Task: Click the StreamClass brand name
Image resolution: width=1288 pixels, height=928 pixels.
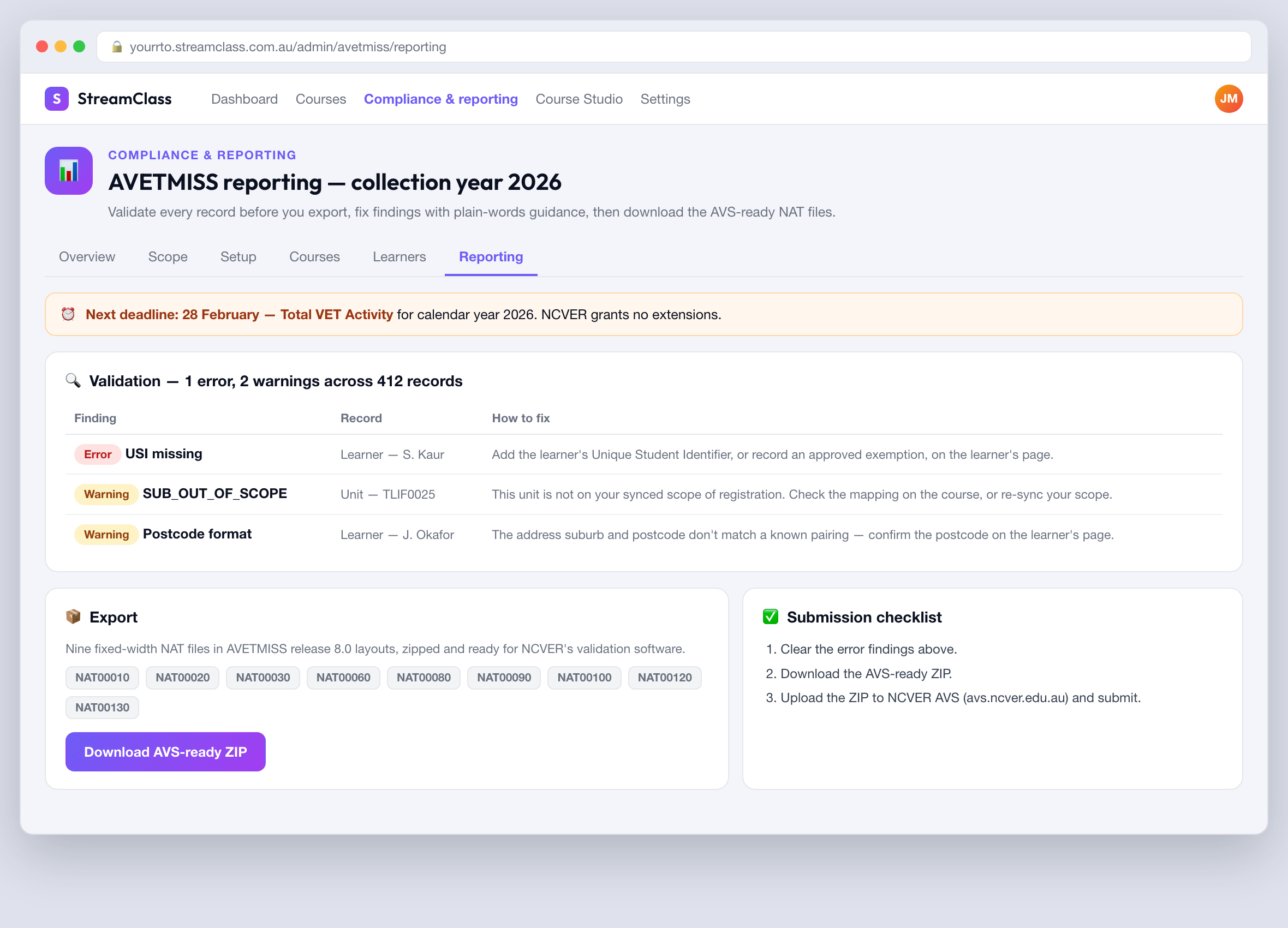Action: 124,99
